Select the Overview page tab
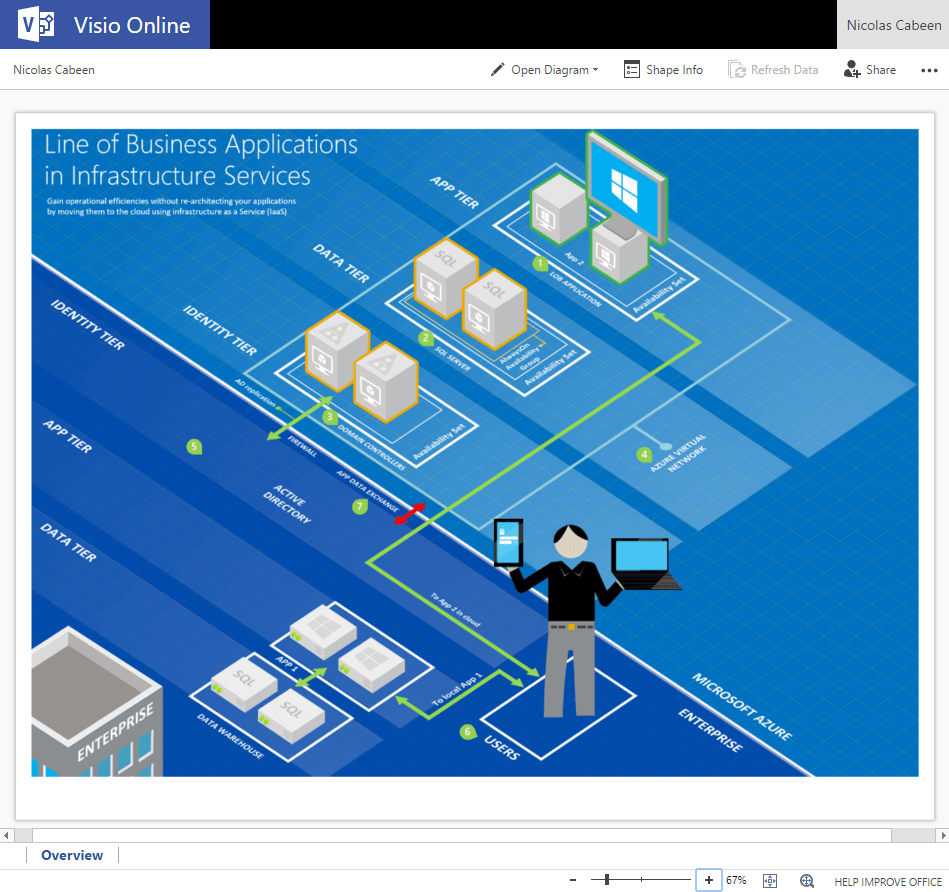The image size is (949, 892). point(71,855)
